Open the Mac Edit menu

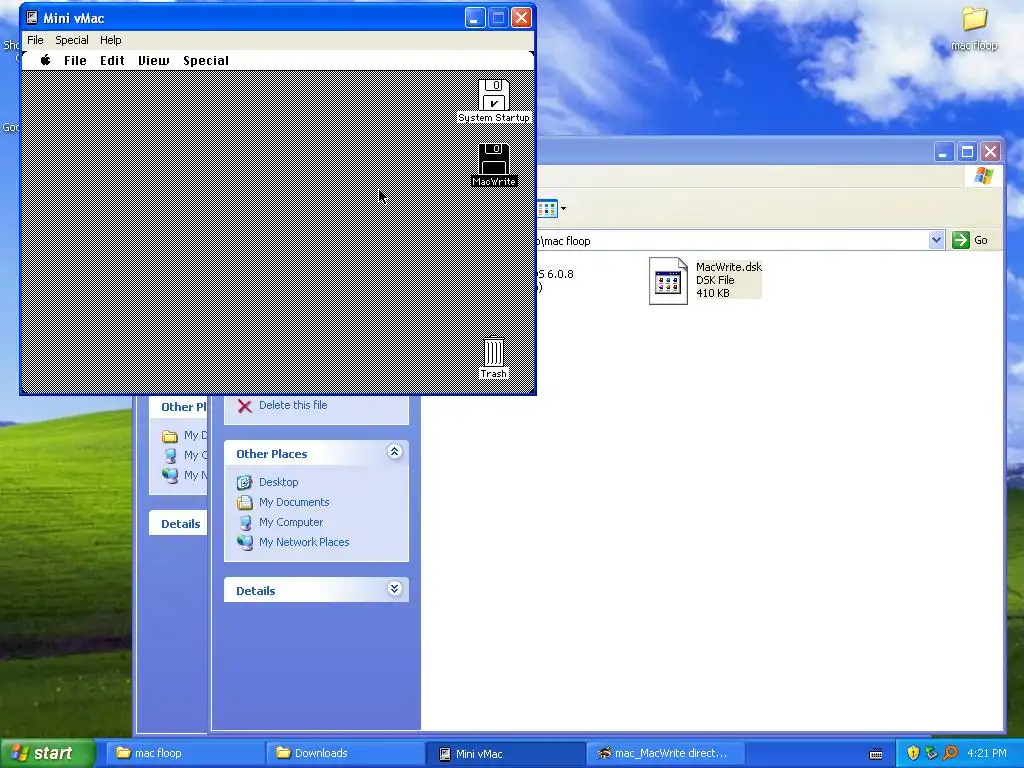(x=112, y=61)
